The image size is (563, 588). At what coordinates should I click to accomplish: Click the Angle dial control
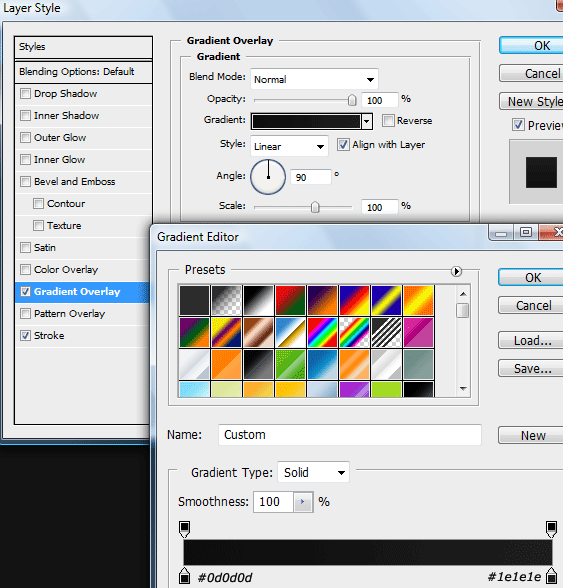click(x=268, y=177)
